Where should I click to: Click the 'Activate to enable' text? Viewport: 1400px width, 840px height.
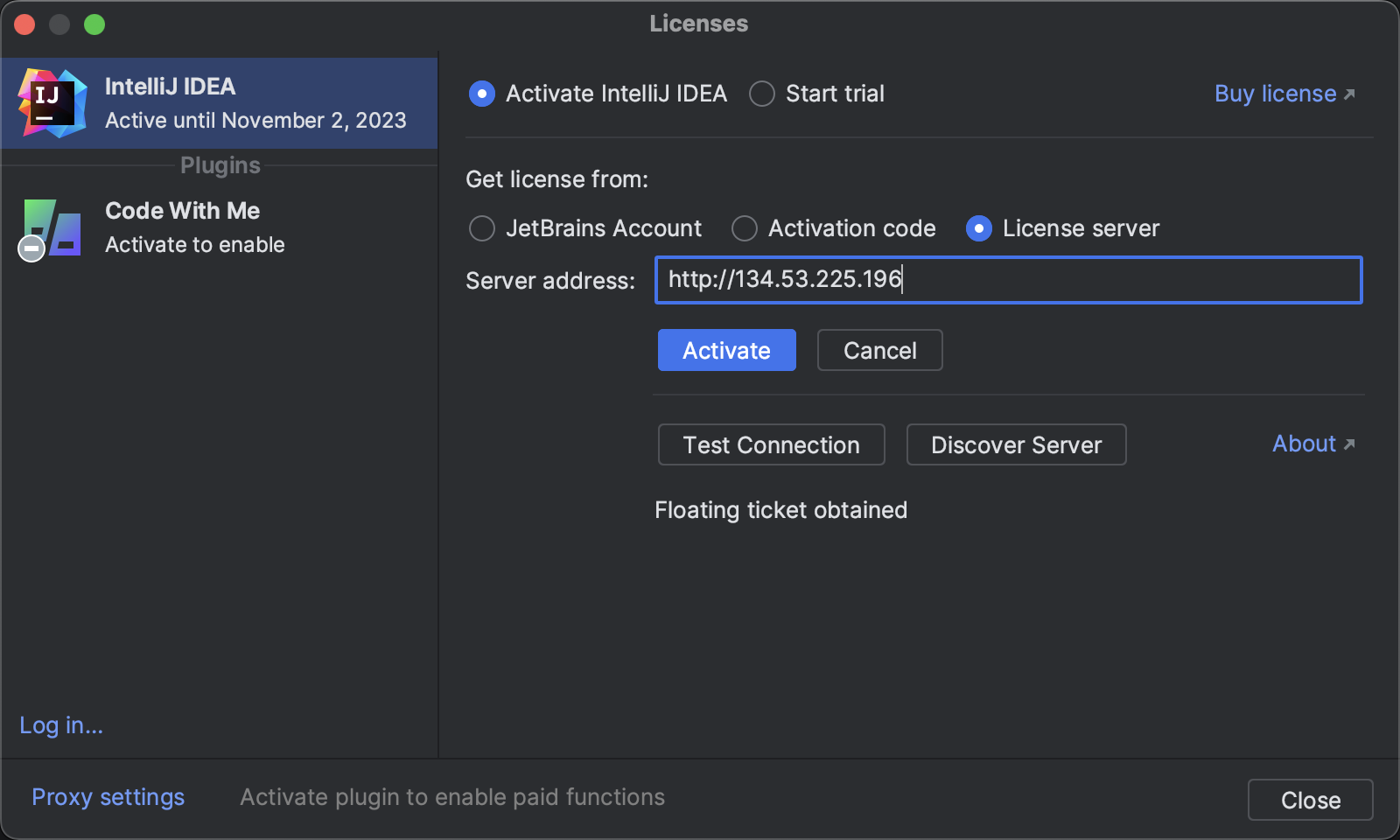(x=195, y=245)
